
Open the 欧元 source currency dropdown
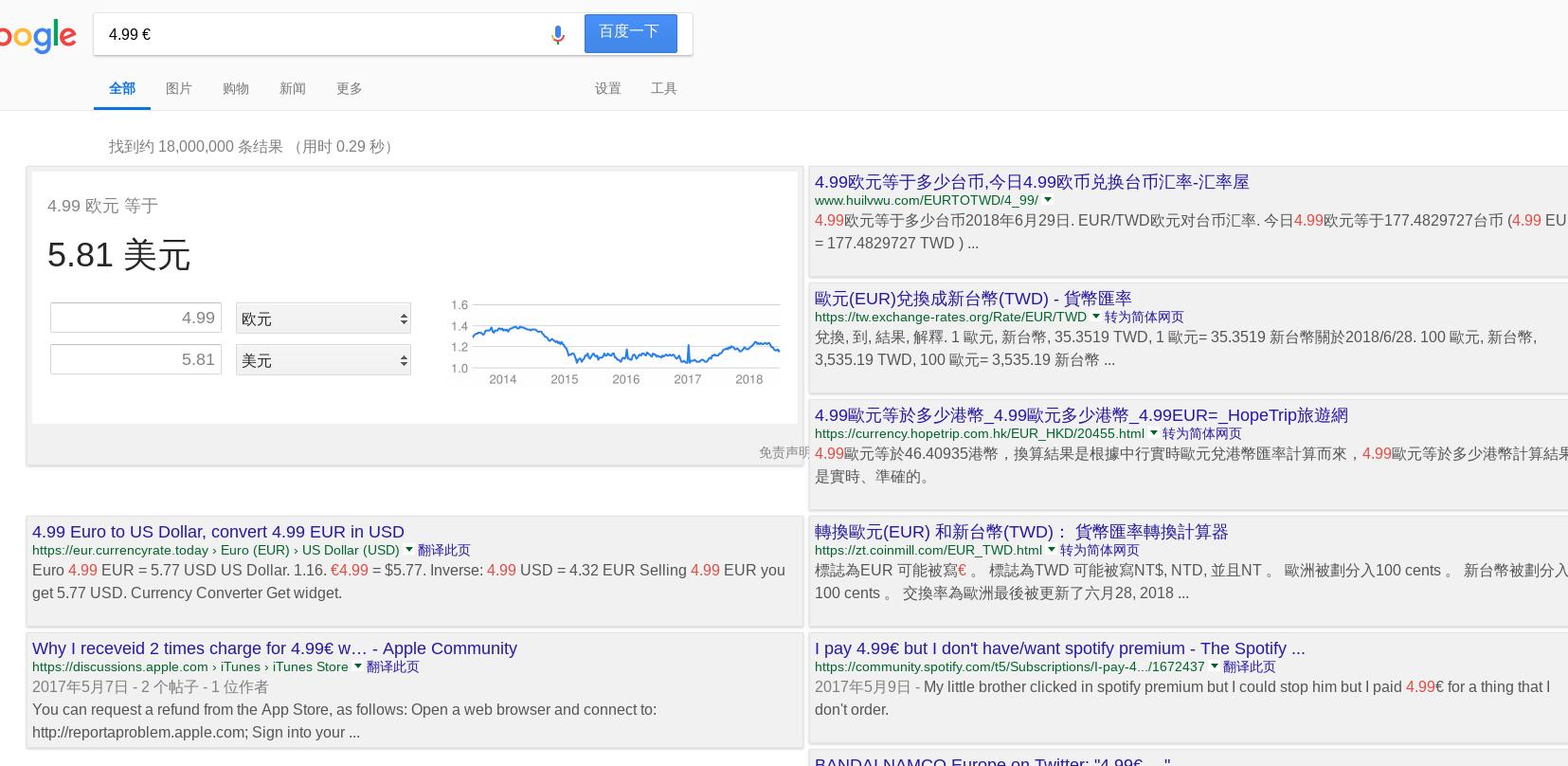click(x=323, y=319)
